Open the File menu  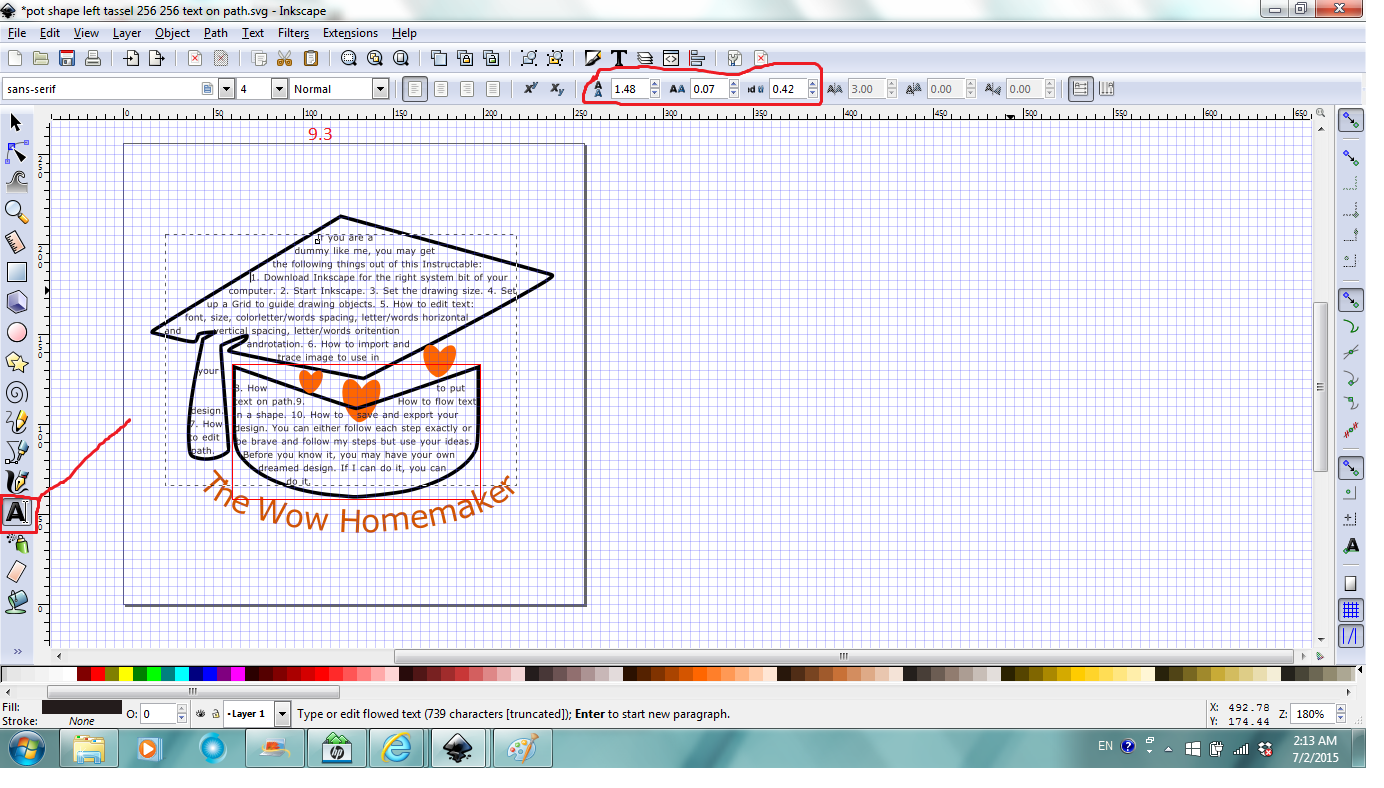(x=16, y=33)
